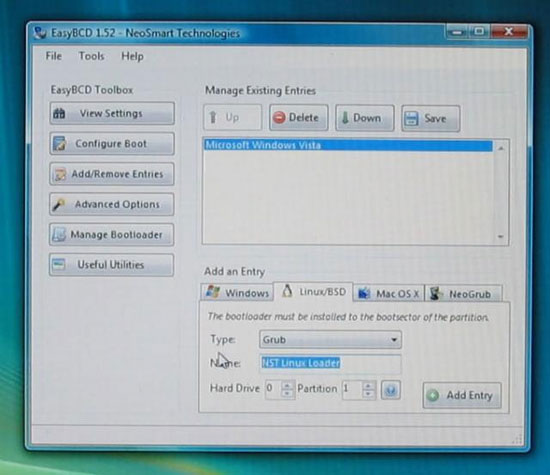Expand the Type dropdown showing Grub

pos(330,340)
